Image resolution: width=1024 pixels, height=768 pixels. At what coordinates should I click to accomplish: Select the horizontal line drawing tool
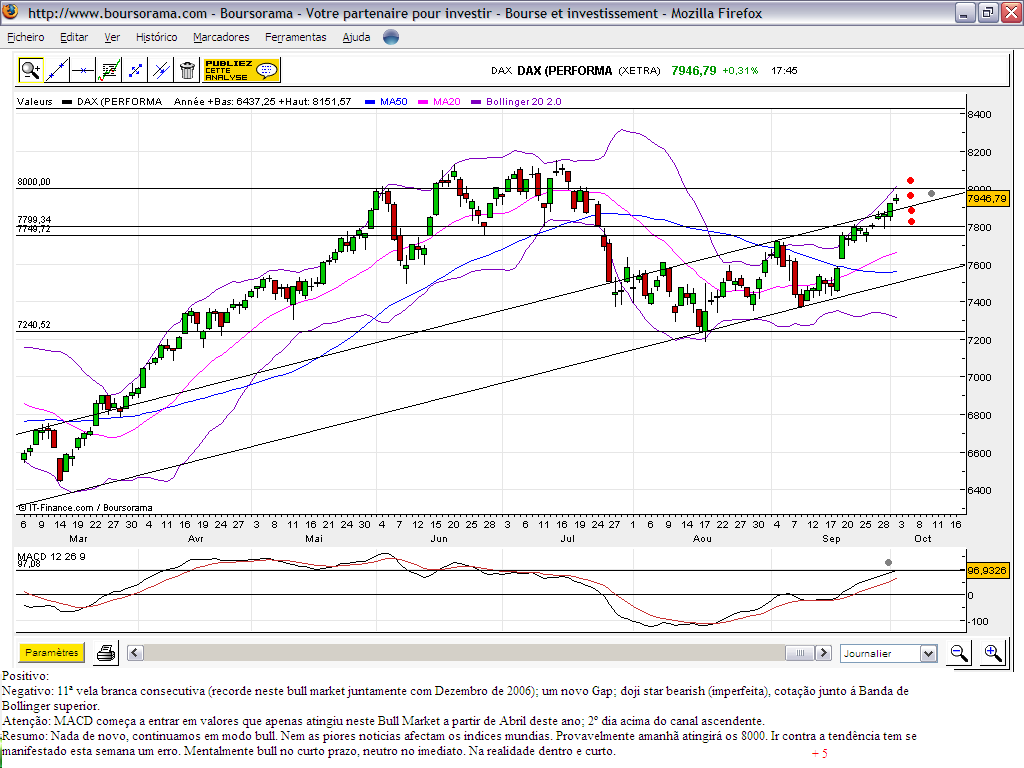click(x=83, y=70)
